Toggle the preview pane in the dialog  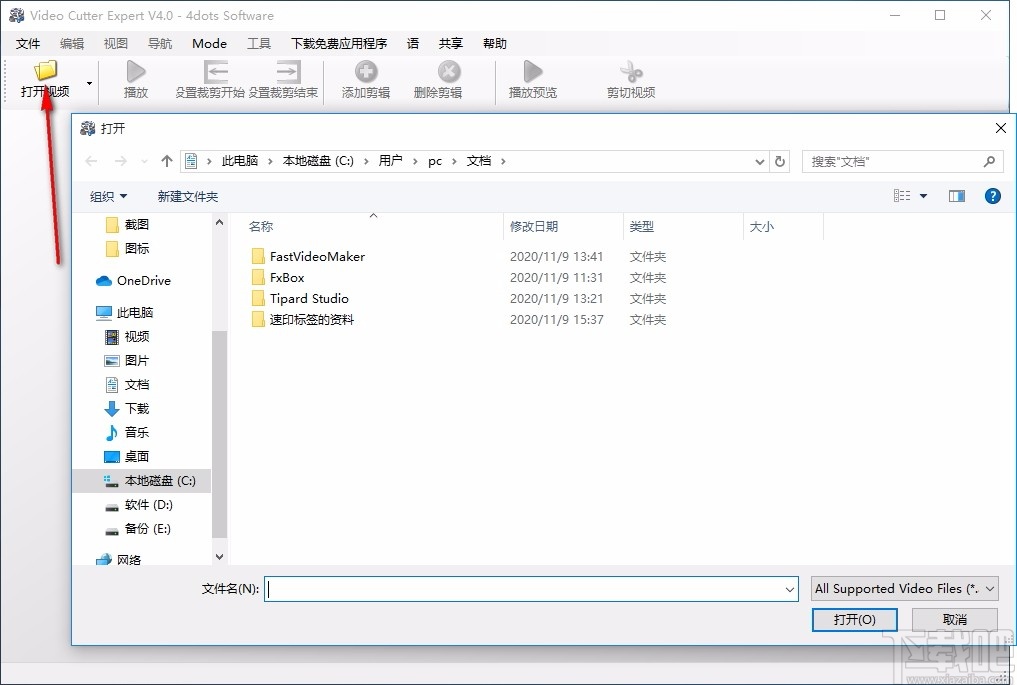pyautogui.click(x=956, y=196)
